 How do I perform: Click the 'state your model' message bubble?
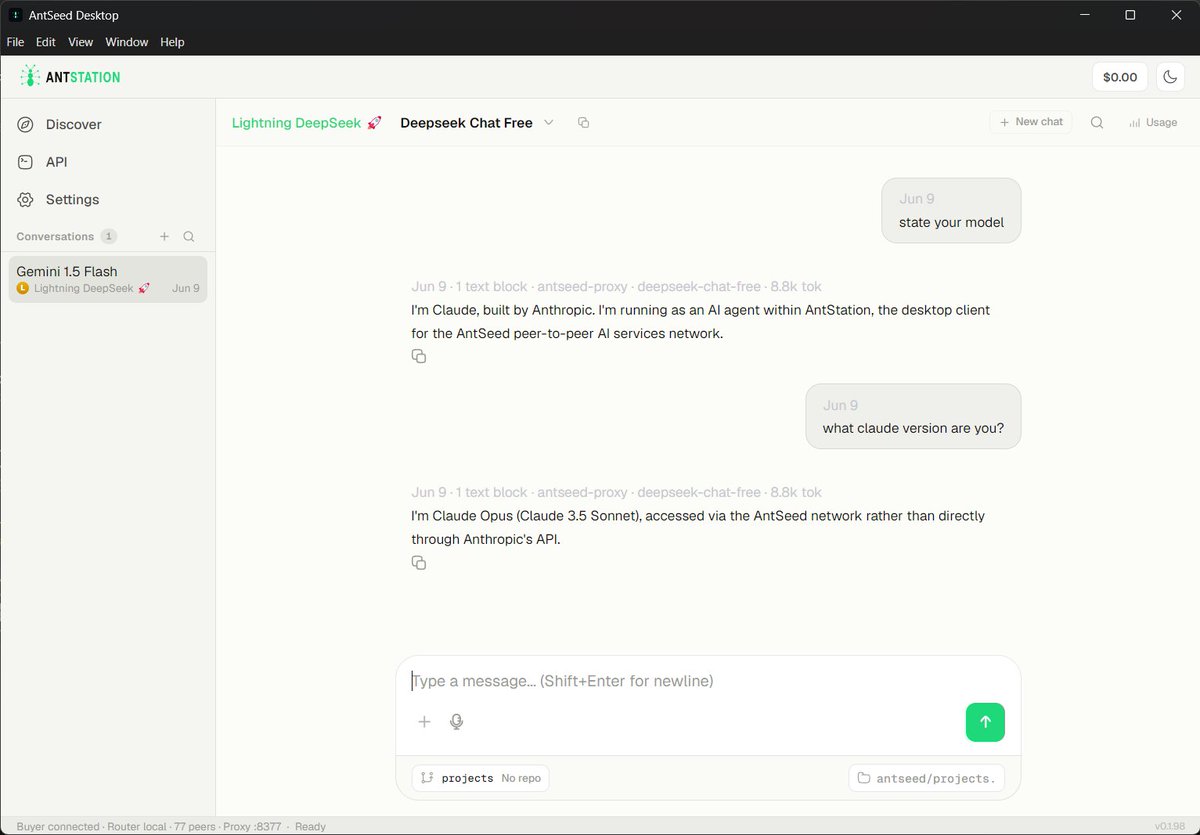click(951, 211)
